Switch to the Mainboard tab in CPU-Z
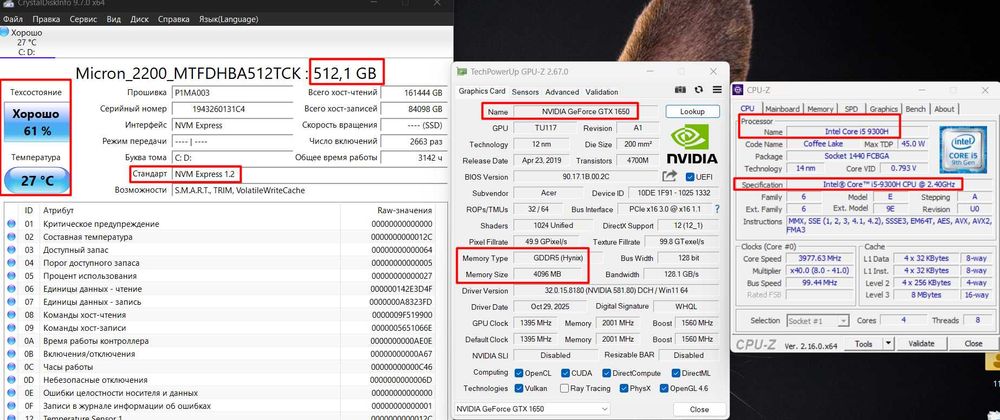 click(781, 109)
